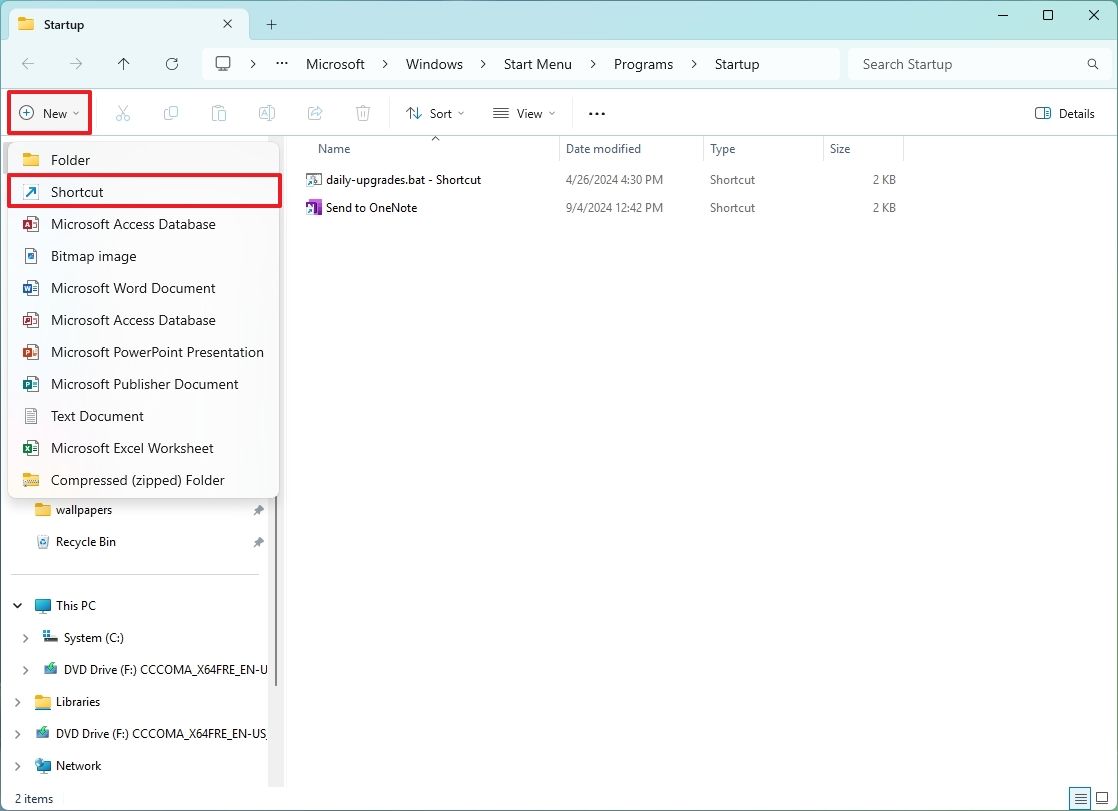Viewport: 1118px width, 811px height.
Task: Click the Refresh icon in the address bar
Action: 171,63
